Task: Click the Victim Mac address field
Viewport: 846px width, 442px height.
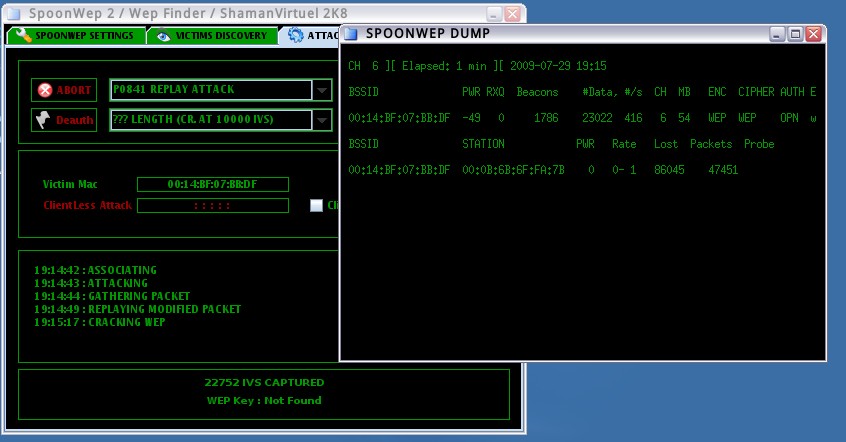Action: [213, 185]
